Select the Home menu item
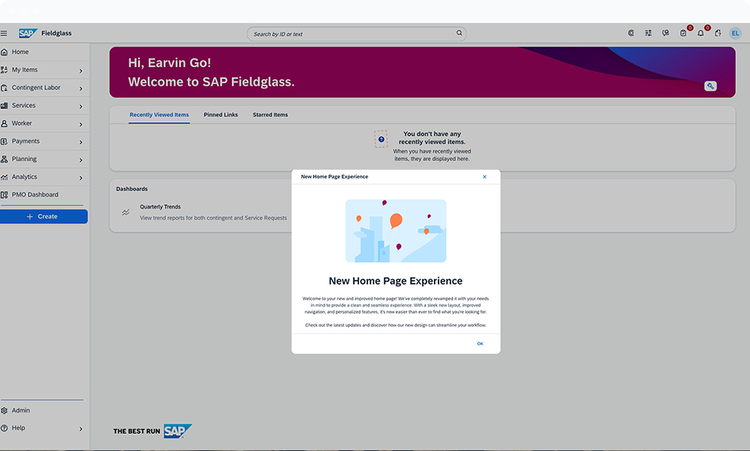This screenshot has height=451, width=750. click(44, 52)
